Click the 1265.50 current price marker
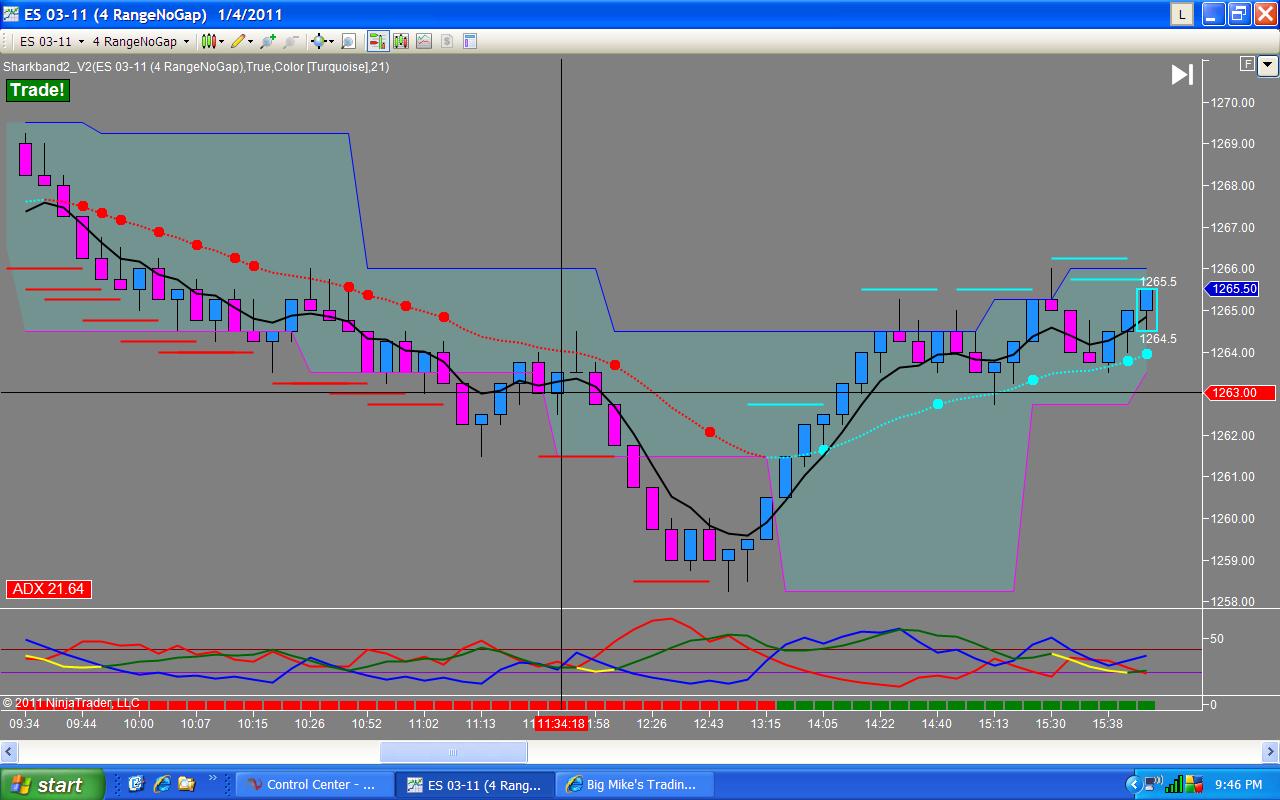The height and width of the screenshot is (800, 1280). click(x=1233, y=289)
